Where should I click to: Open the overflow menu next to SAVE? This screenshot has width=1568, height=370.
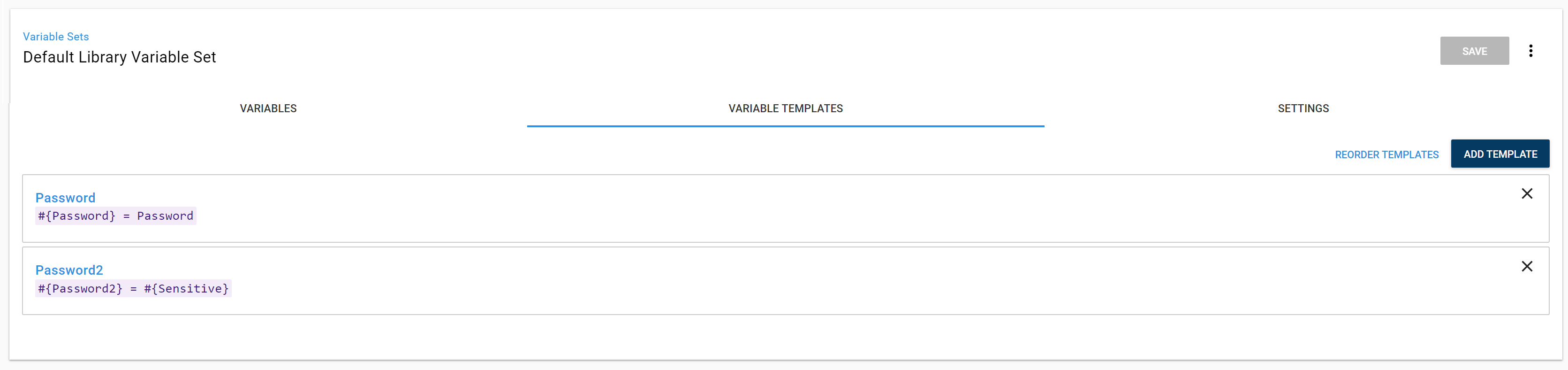click(1531, 51)
